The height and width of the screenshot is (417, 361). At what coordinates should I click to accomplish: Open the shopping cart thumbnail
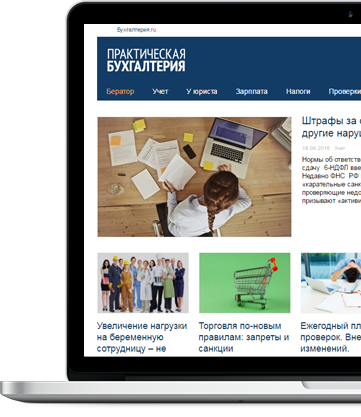245,283
